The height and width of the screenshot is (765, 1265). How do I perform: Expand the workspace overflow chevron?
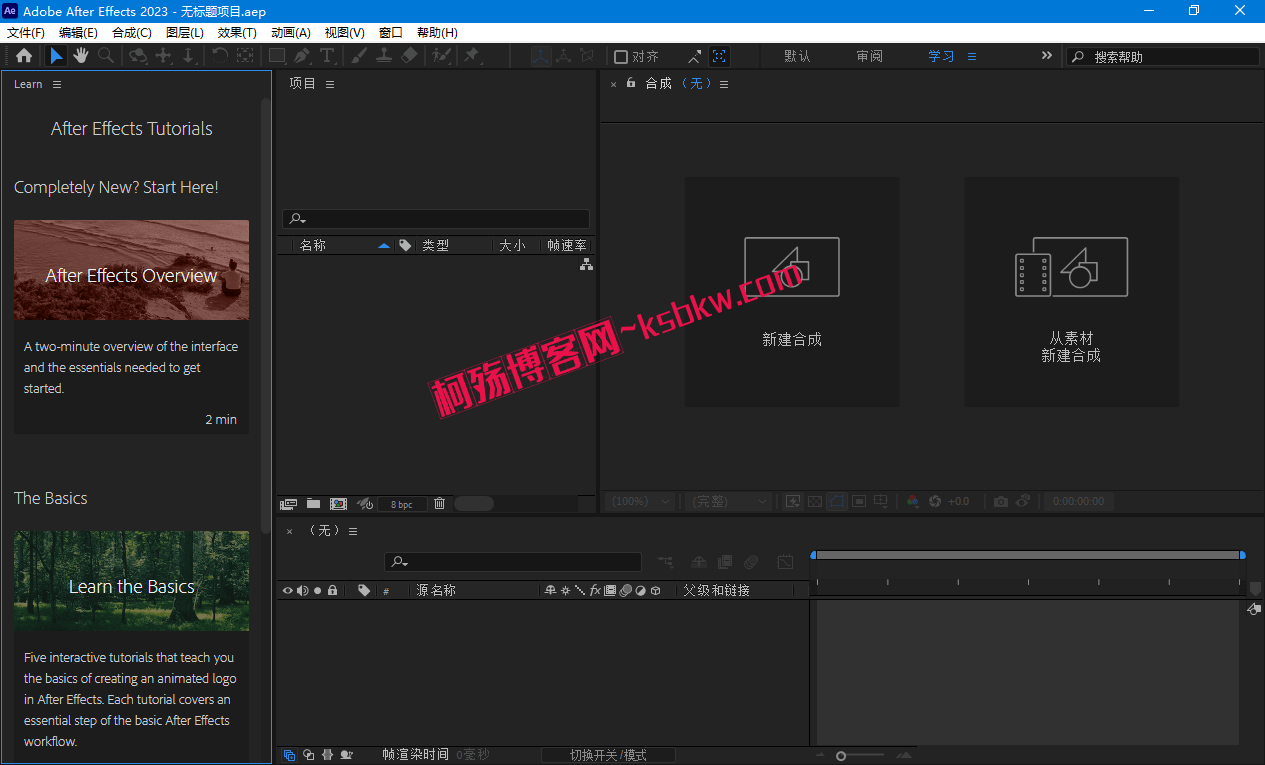tap(1047, 56)
